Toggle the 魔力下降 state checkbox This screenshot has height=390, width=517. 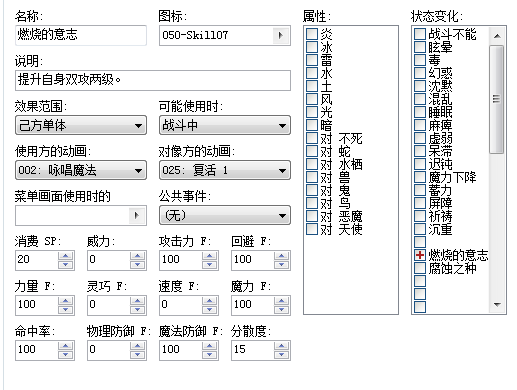tap(420, 177)
